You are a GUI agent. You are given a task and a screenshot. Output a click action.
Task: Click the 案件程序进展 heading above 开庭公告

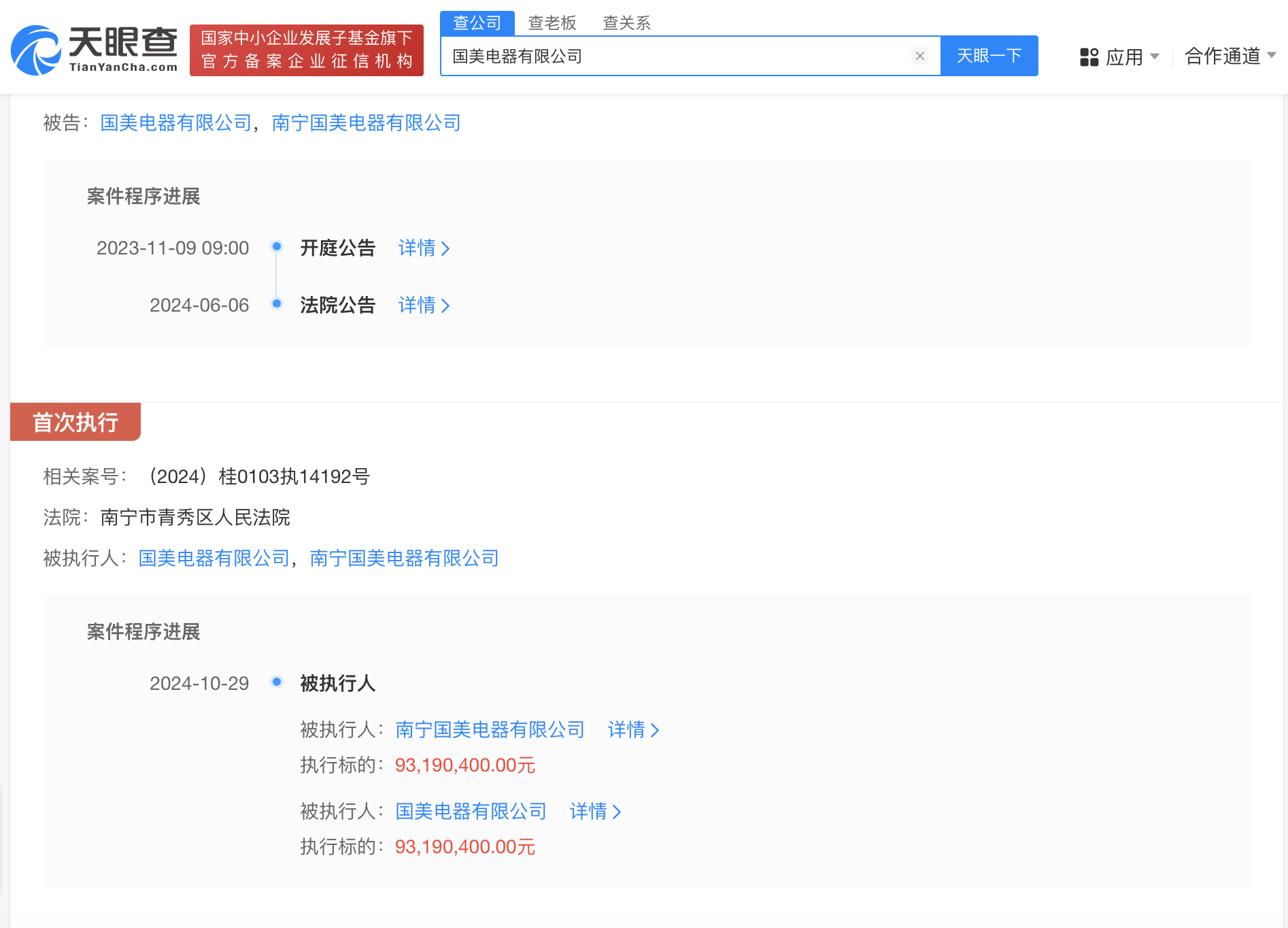click(x=143, y=196)
